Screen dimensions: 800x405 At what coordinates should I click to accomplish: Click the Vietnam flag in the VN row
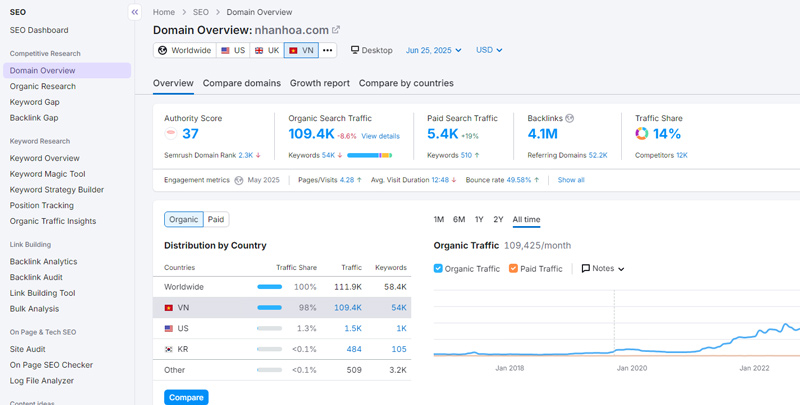(168, 308)
